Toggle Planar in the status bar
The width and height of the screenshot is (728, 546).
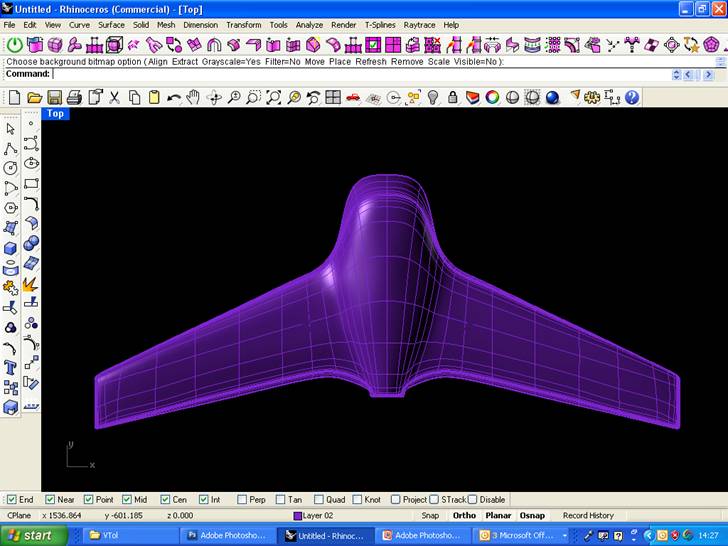click(x=498, y=515)
